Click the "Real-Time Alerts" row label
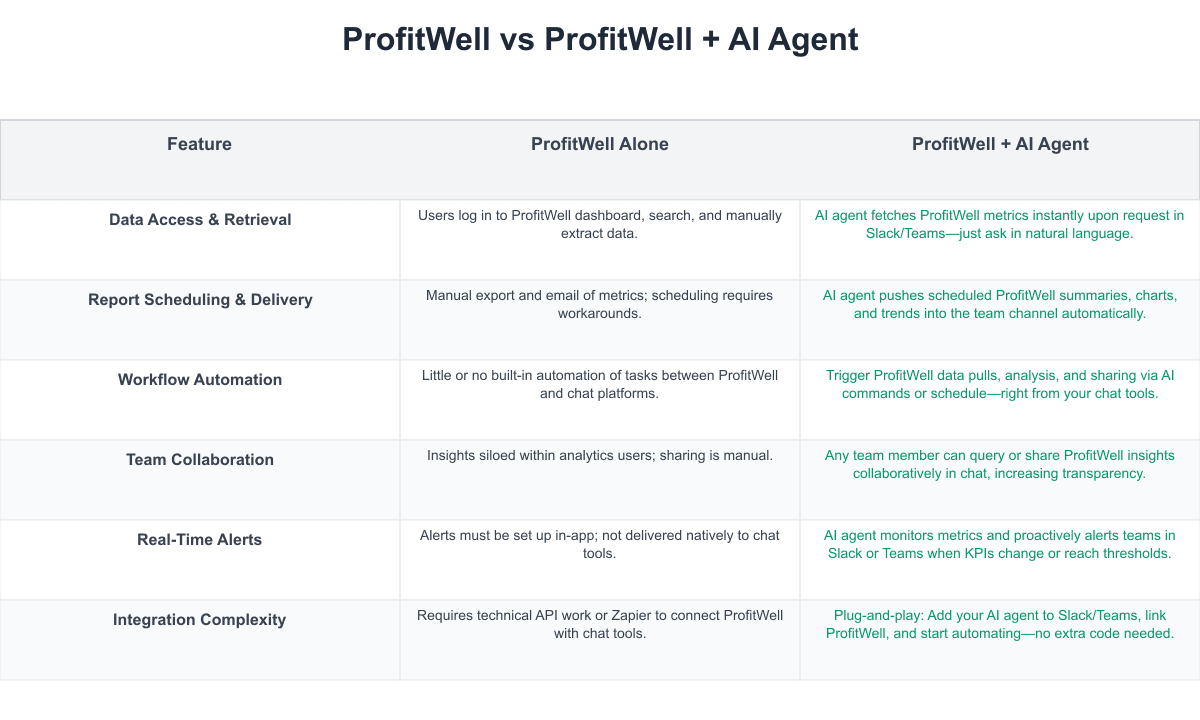 (x=200, y=540)
